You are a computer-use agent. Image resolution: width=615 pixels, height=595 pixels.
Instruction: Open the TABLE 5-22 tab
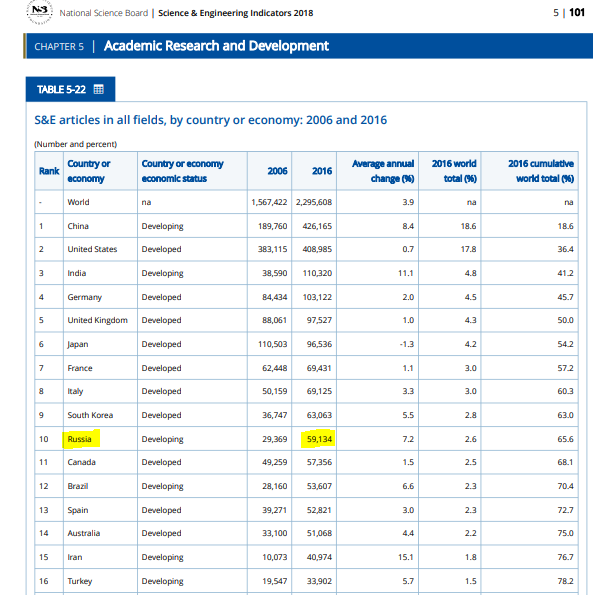[x=71, y=89]
